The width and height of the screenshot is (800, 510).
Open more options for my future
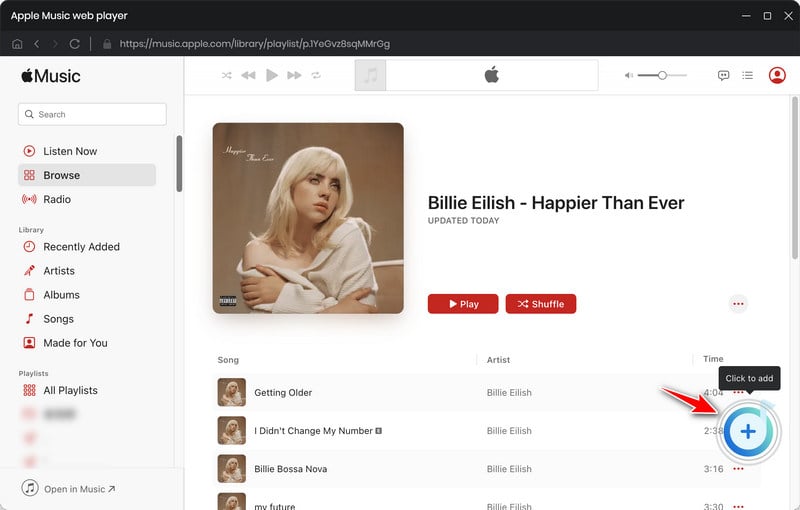click(x=738, y=506)
